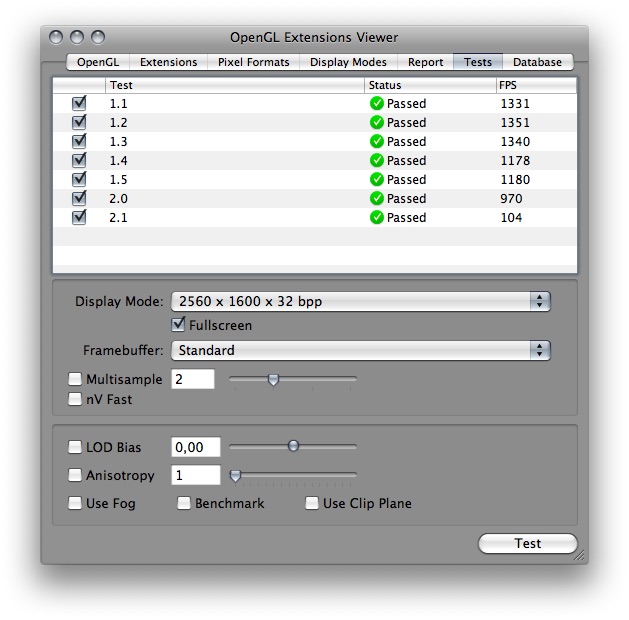Screen dimensions: 629x620
Task: Select the test row labeled 1.5
Action: [315, 179]
